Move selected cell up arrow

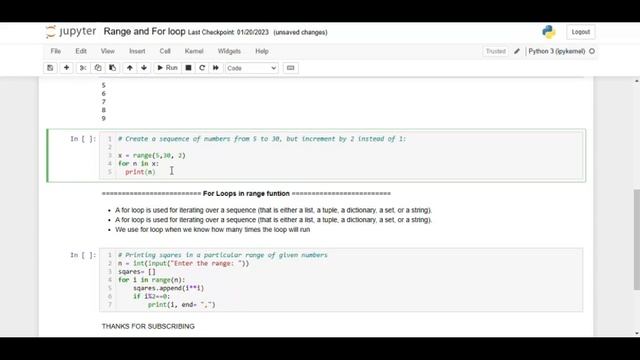[130, 68]
